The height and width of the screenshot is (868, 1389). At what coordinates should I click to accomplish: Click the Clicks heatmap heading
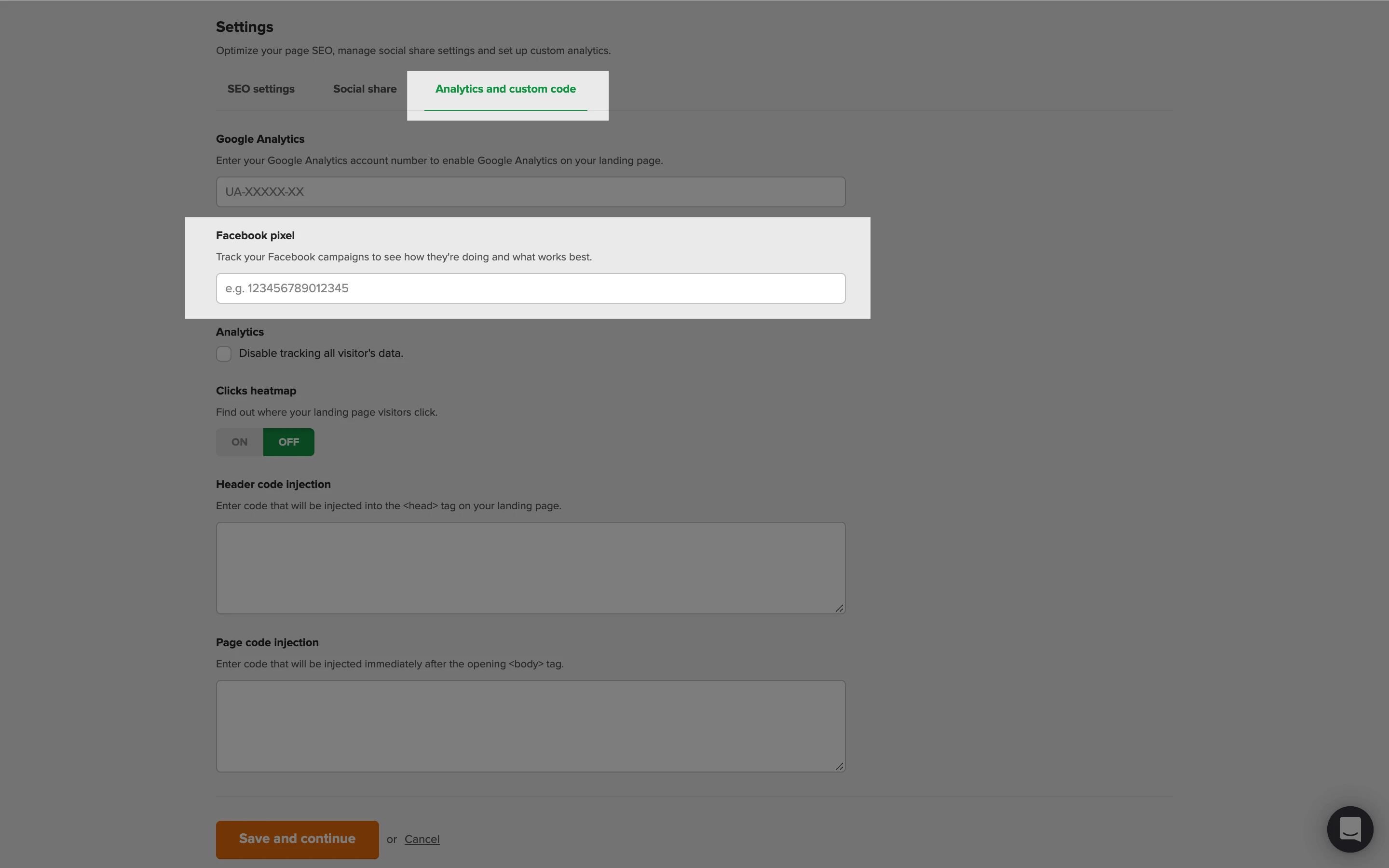pyautogui.click(x=256, y=391)
